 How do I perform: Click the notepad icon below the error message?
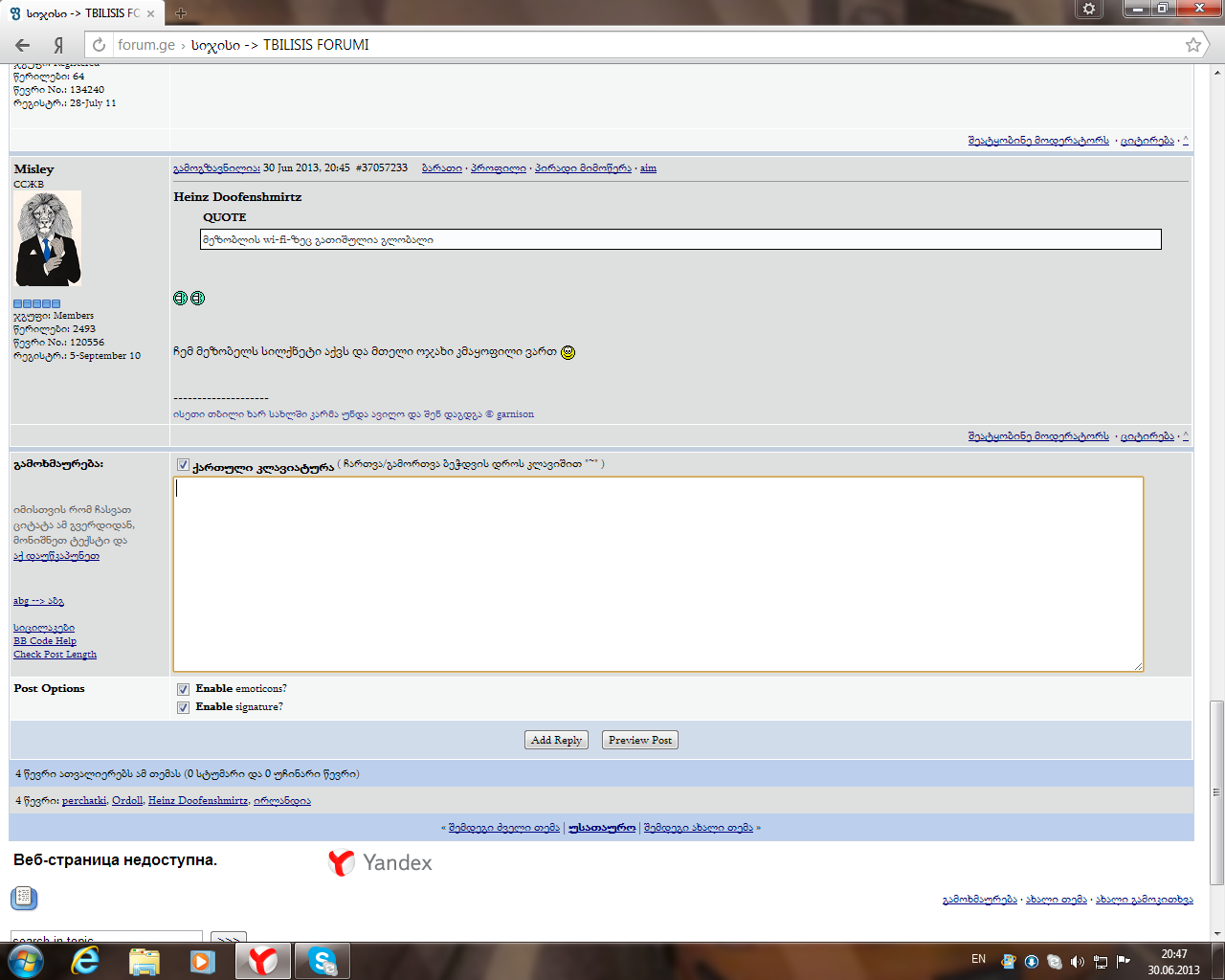(x=24, y=898)
